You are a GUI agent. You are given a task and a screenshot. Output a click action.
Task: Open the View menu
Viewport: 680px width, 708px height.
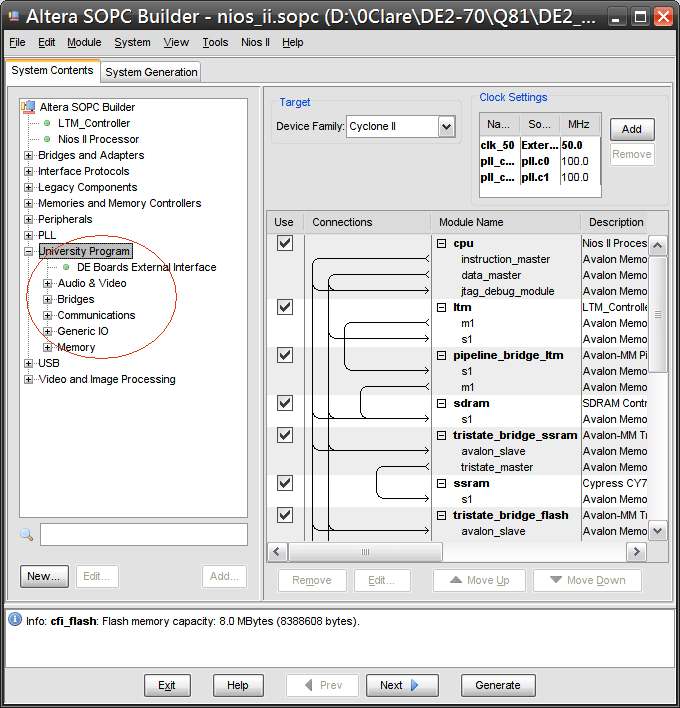click(176, 42)
